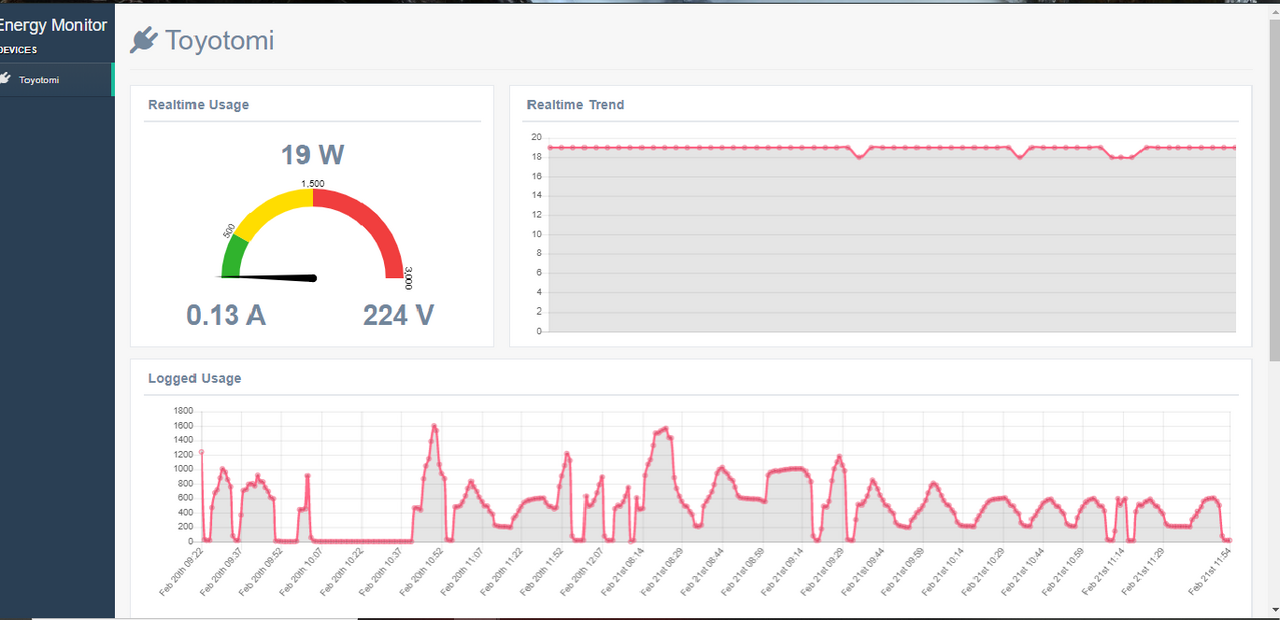
Task: Click the 500 gauge scale label
Action: pyautogui.click(x=229, y=231)
